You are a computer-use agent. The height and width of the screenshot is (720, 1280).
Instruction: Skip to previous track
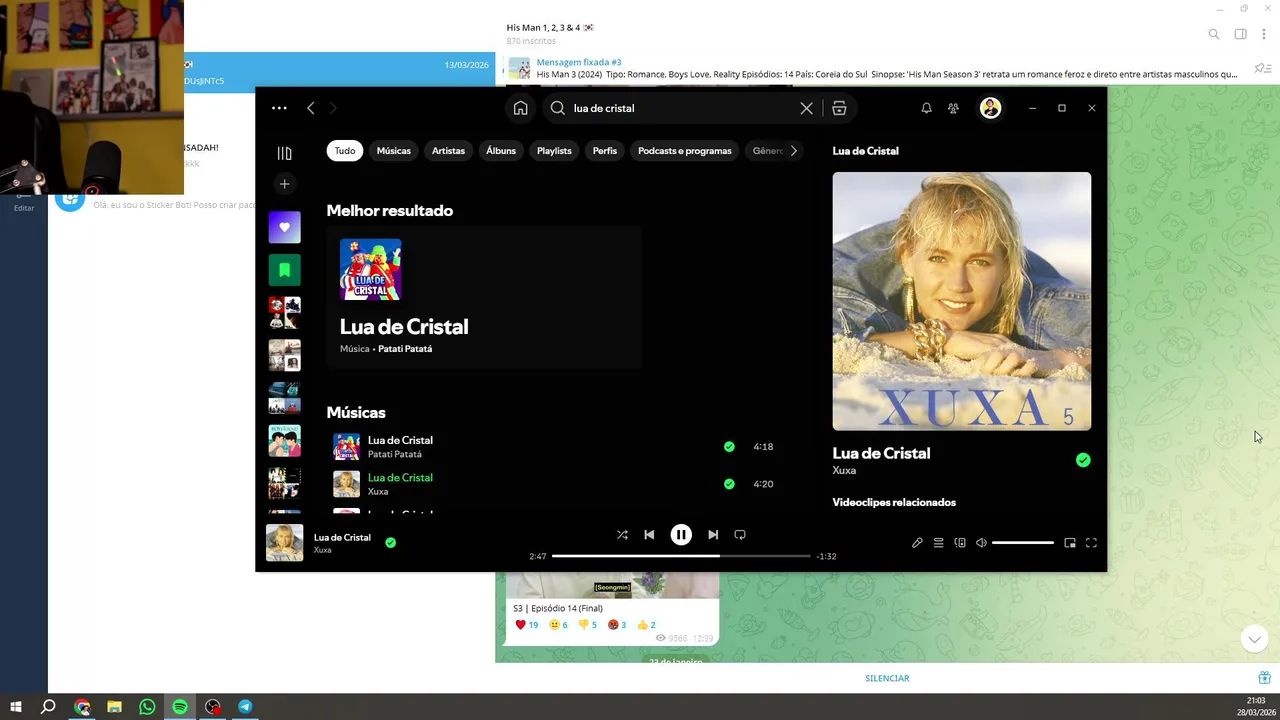pyautogui.click(x=649, y=535)
